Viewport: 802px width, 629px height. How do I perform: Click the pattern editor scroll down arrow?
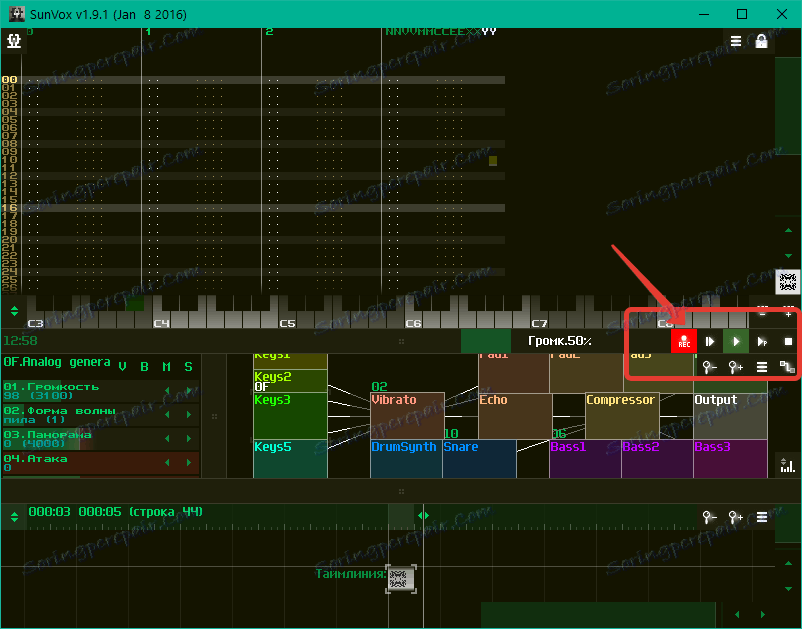point(788,255)
